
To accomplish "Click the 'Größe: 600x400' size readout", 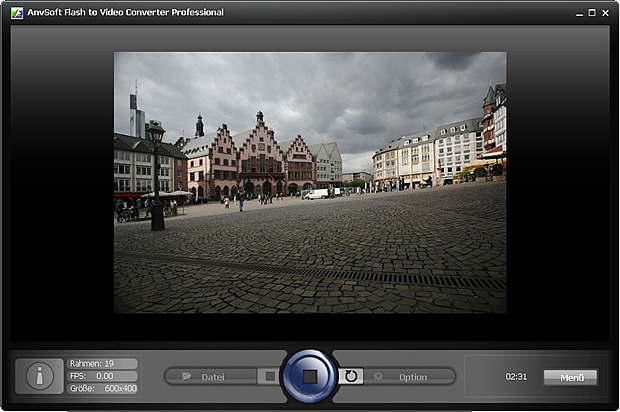I will coord(102,389).
